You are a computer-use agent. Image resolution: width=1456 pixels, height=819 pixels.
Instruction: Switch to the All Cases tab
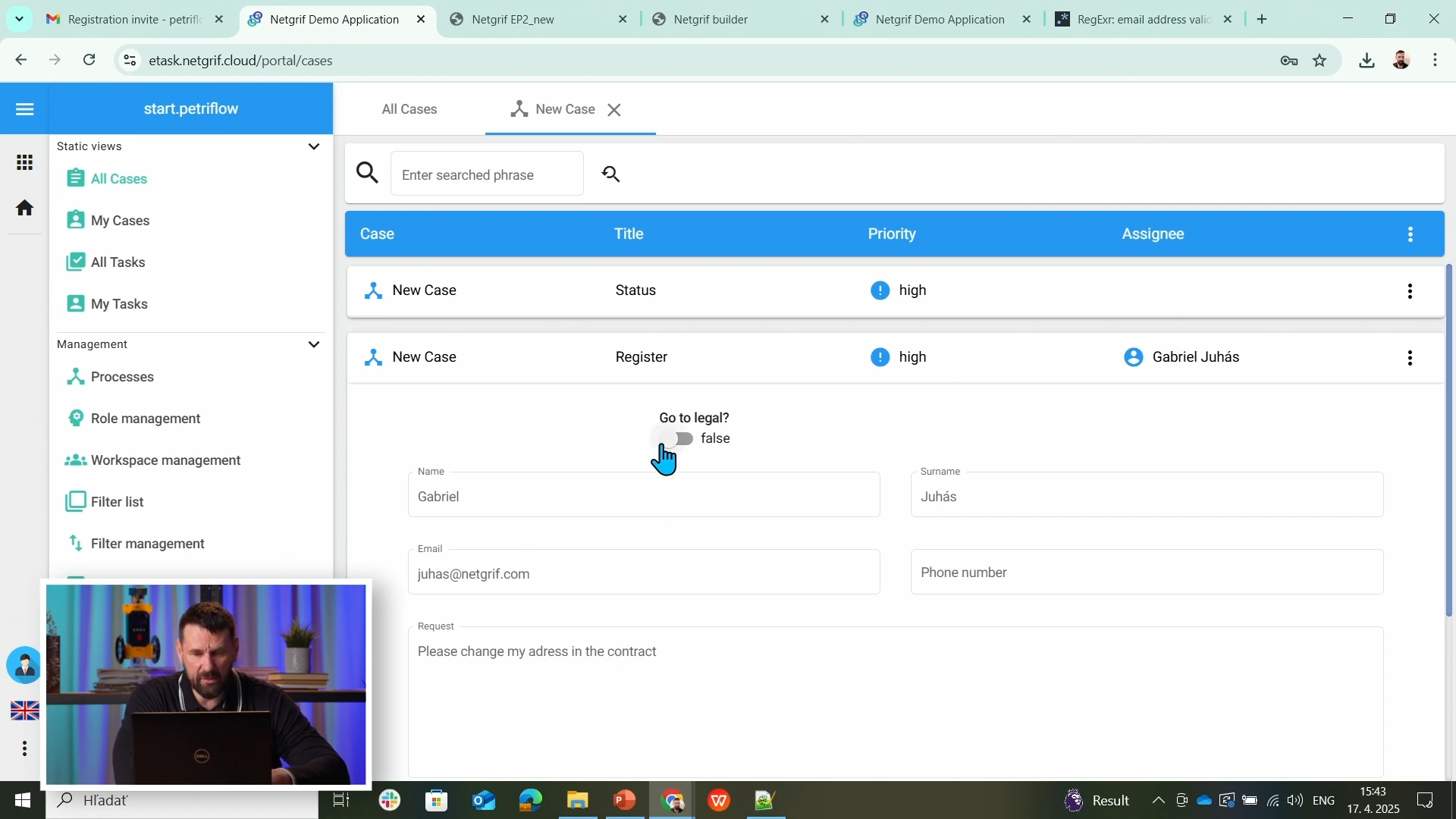(x=409, y=108)
